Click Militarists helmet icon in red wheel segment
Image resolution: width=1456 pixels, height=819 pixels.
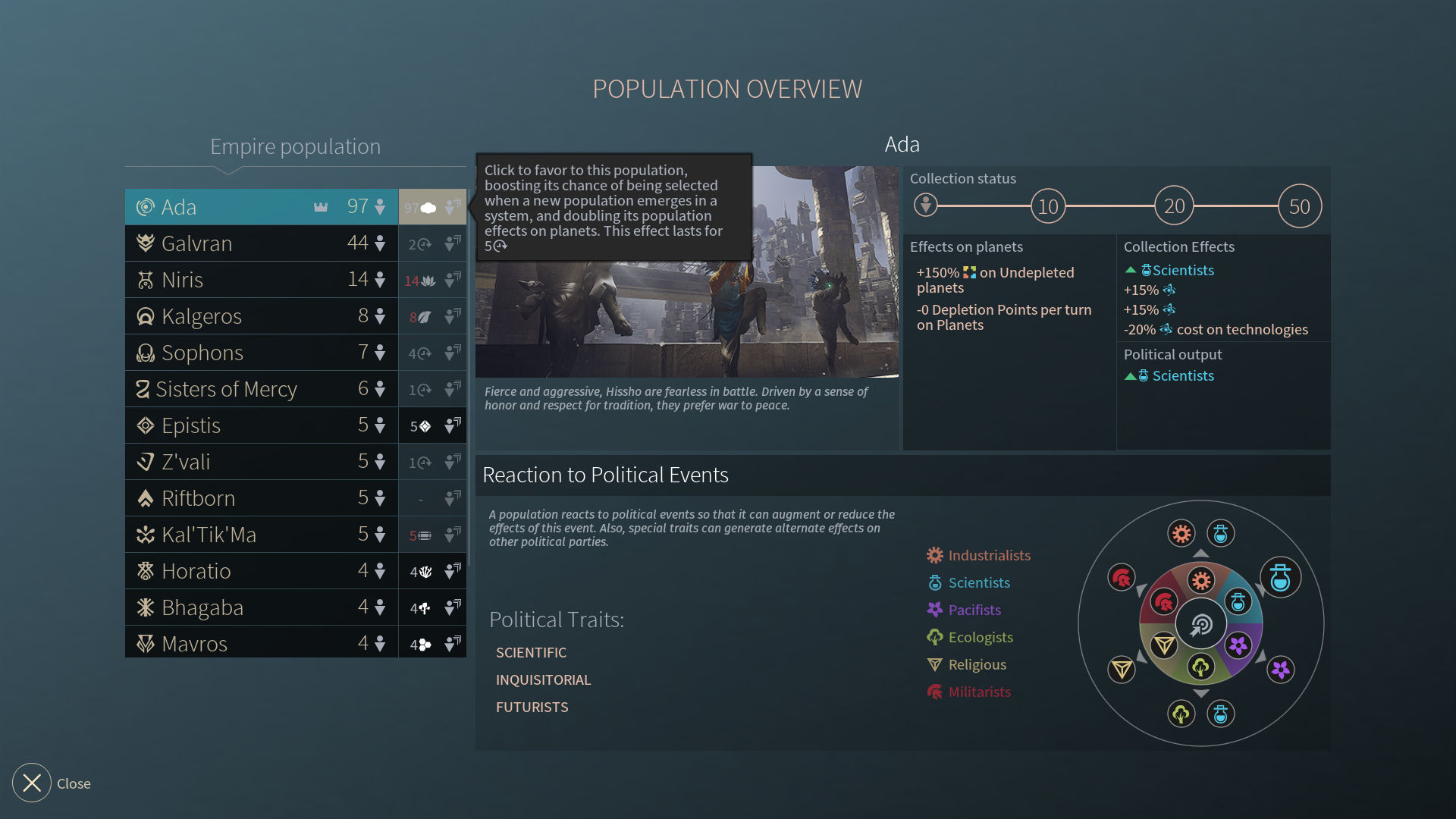pos(1163,603)
